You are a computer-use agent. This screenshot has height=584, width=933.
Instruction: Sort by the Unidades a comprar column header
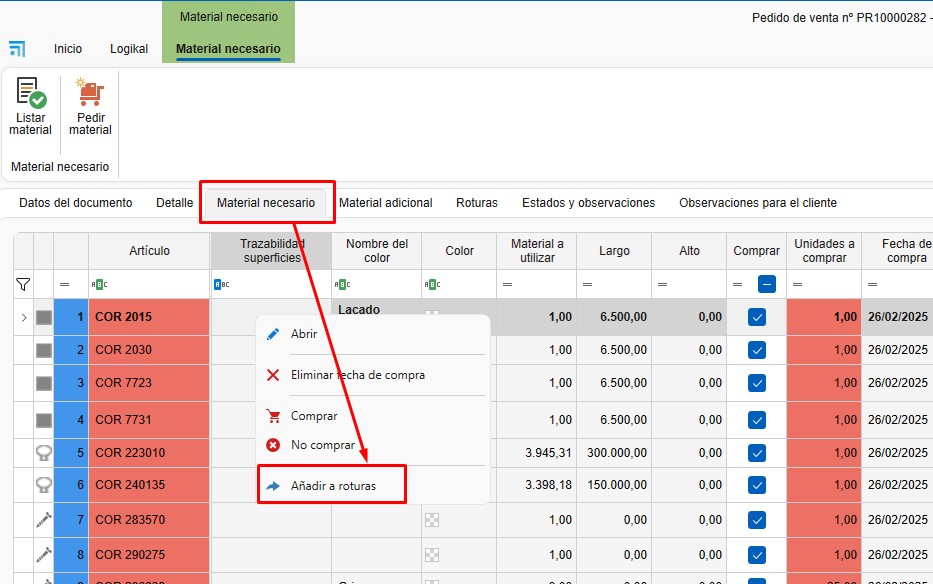[x=824, y=251]
